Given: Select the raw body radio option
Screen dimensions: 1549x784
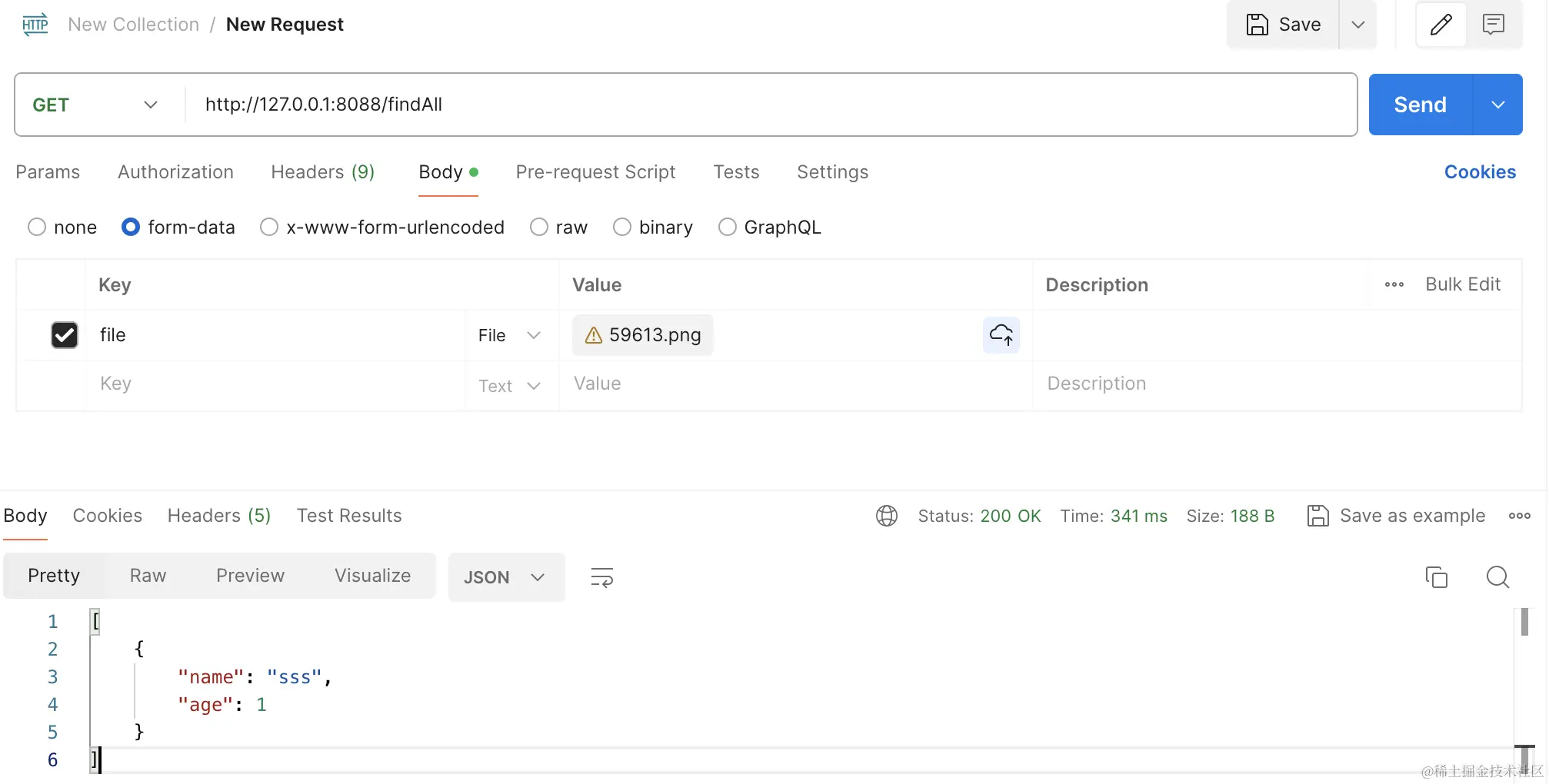Looking at the screenshot, I should [539, 228].
